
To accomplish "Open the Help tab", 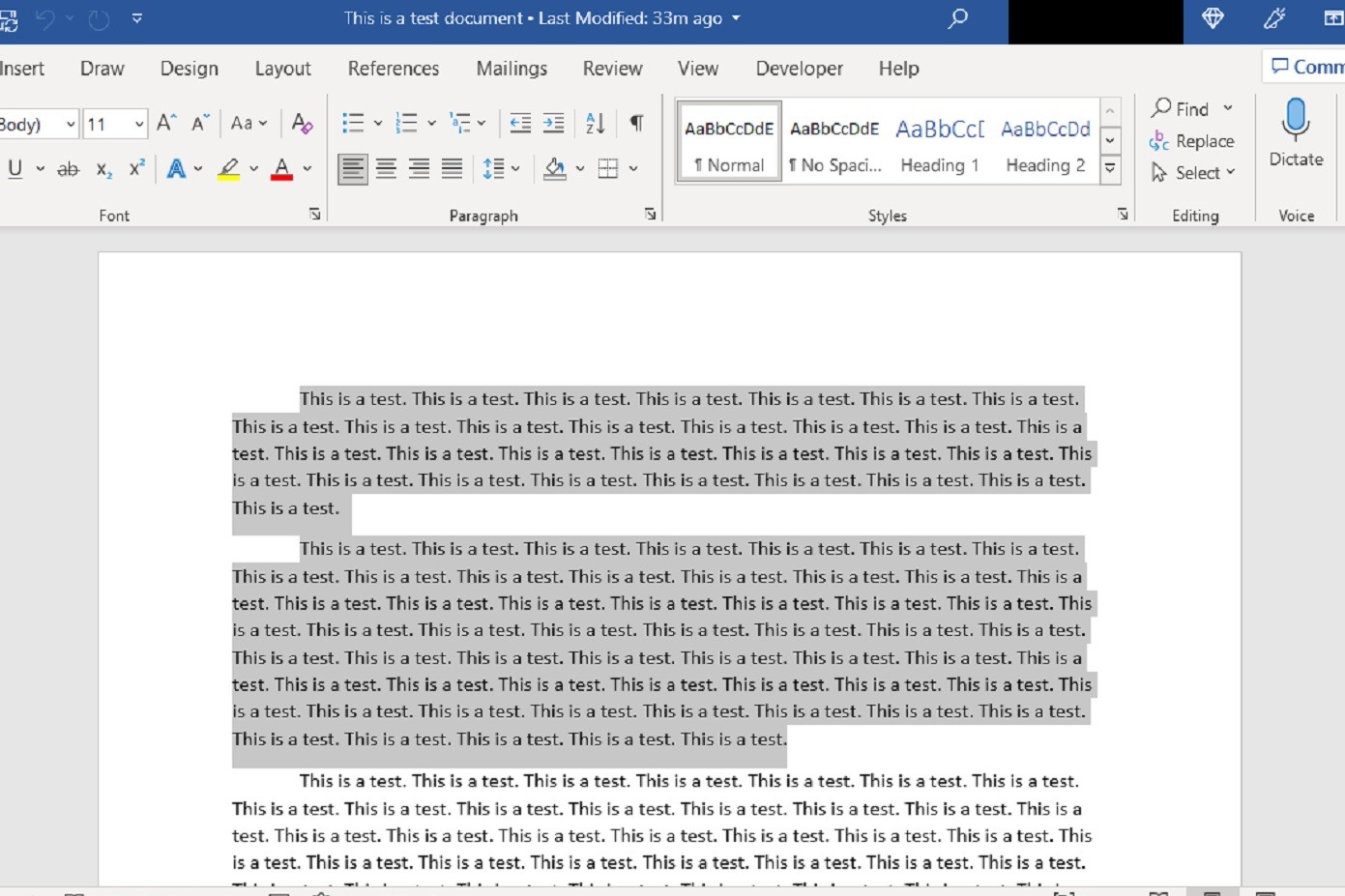I will [898, 69].
